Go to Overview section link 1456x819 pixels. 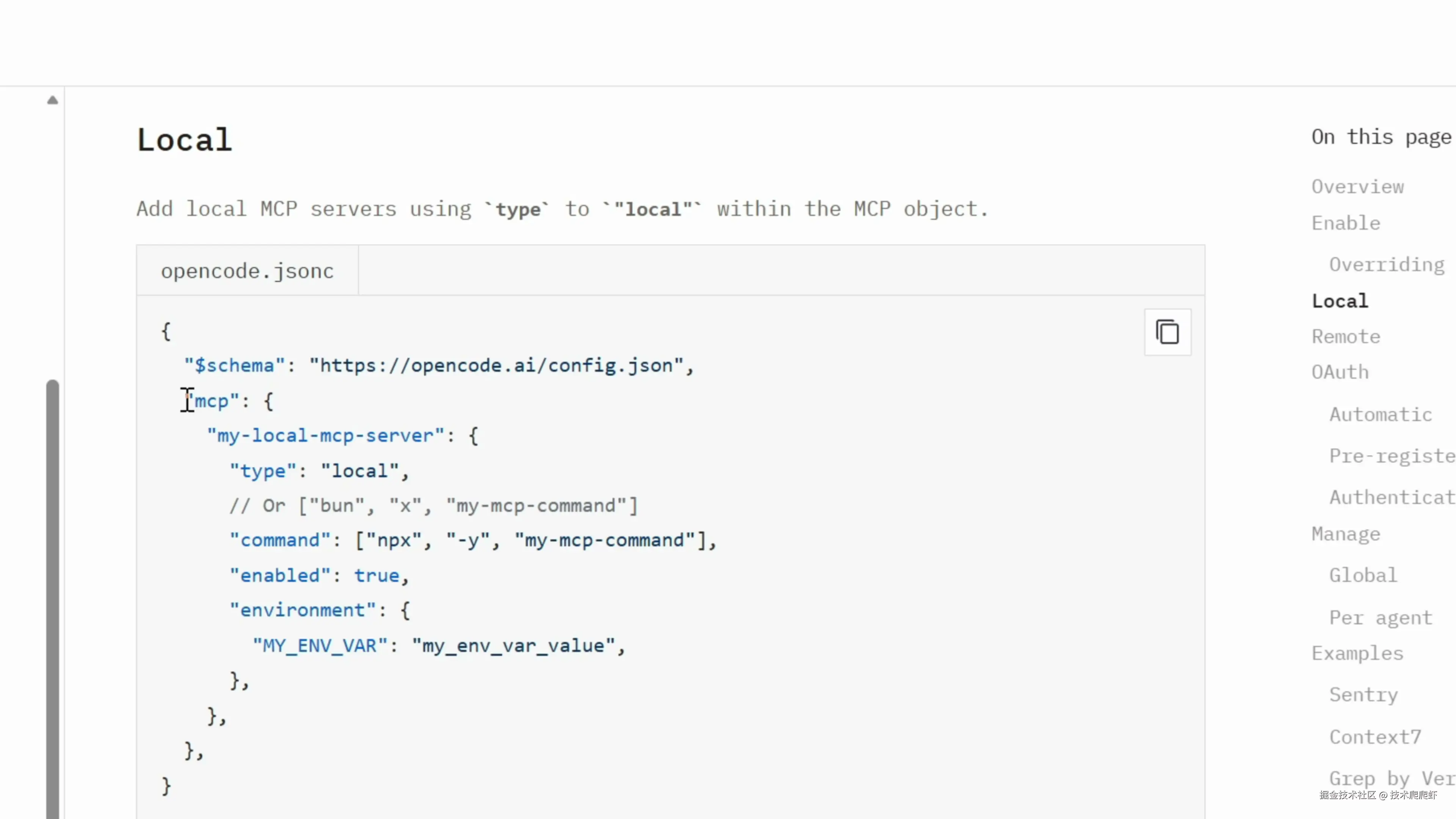(x=1357, y=187)
